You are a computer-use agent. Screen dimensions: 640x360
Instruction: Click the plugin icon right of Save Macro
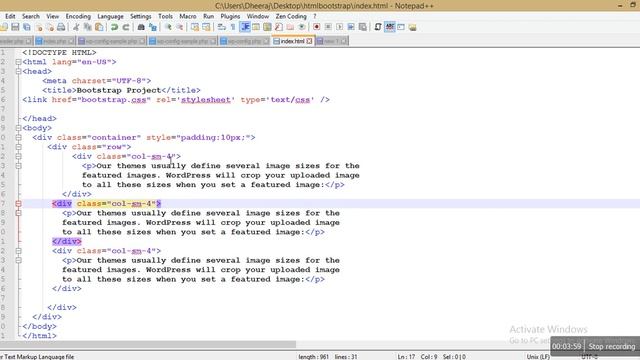378,27
